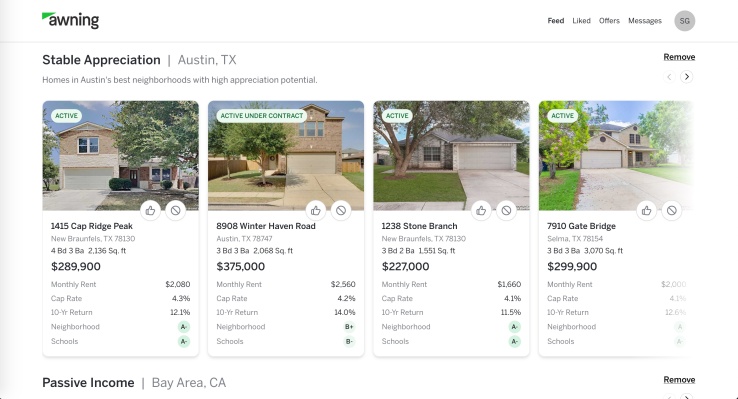Click Neighborhood B+ badge on Winter Haven Road
Image resolution: width=738 pixels, height=399 pixels.
click(x=349, y=327)
